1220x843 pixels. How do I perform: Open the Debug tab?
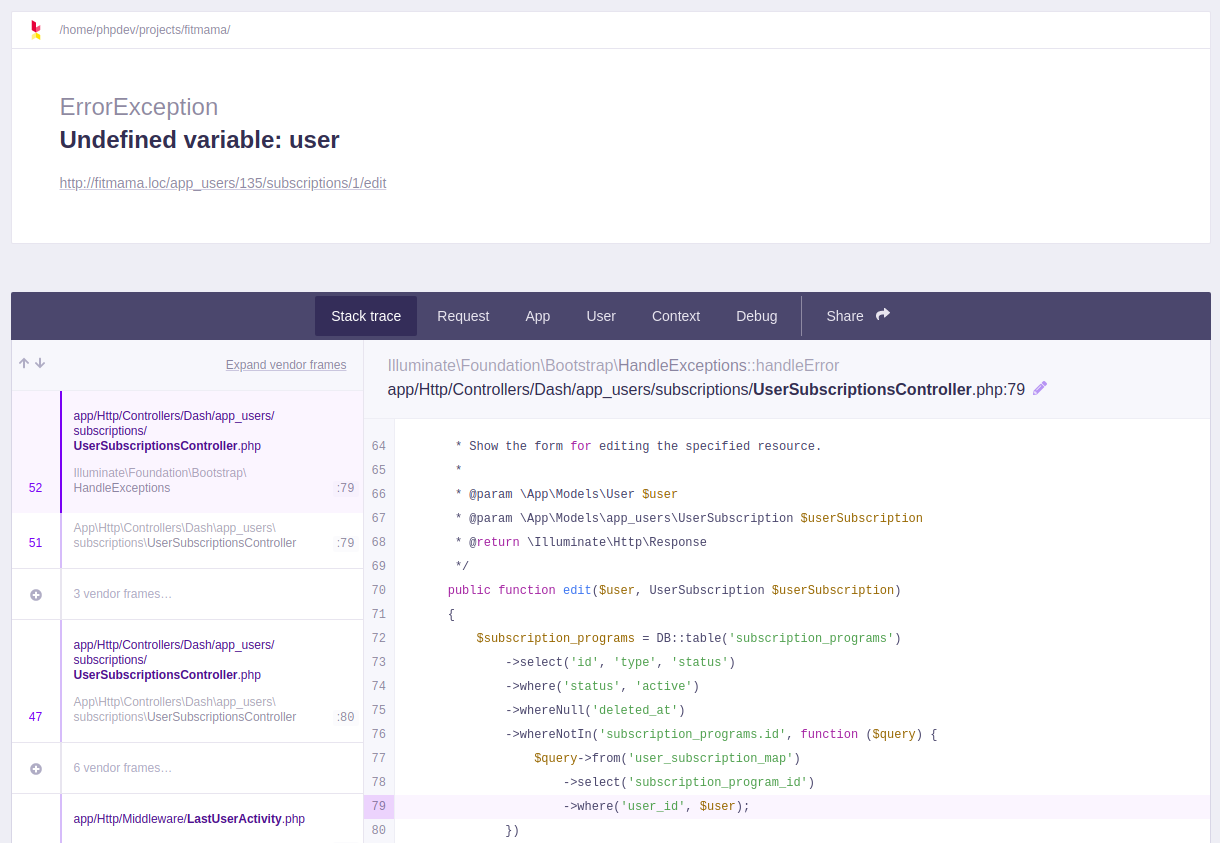pos(757,316)
